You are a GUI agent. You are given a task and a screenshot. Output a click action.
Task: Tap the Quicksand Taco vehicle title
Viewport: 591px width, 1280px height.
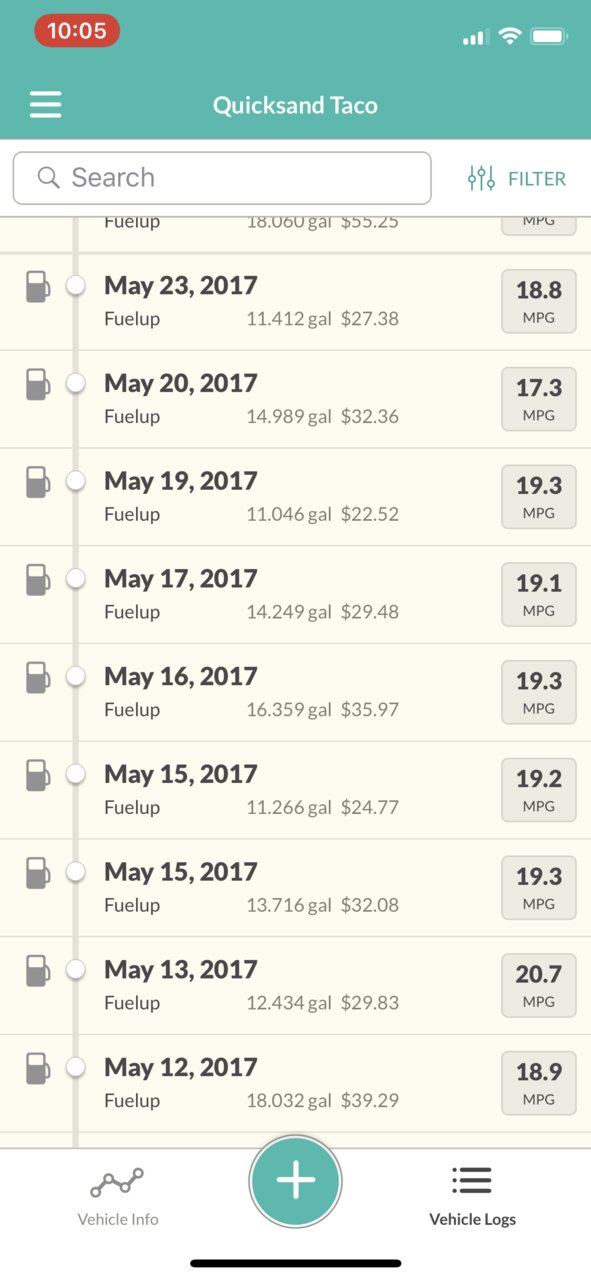point(295,105)
